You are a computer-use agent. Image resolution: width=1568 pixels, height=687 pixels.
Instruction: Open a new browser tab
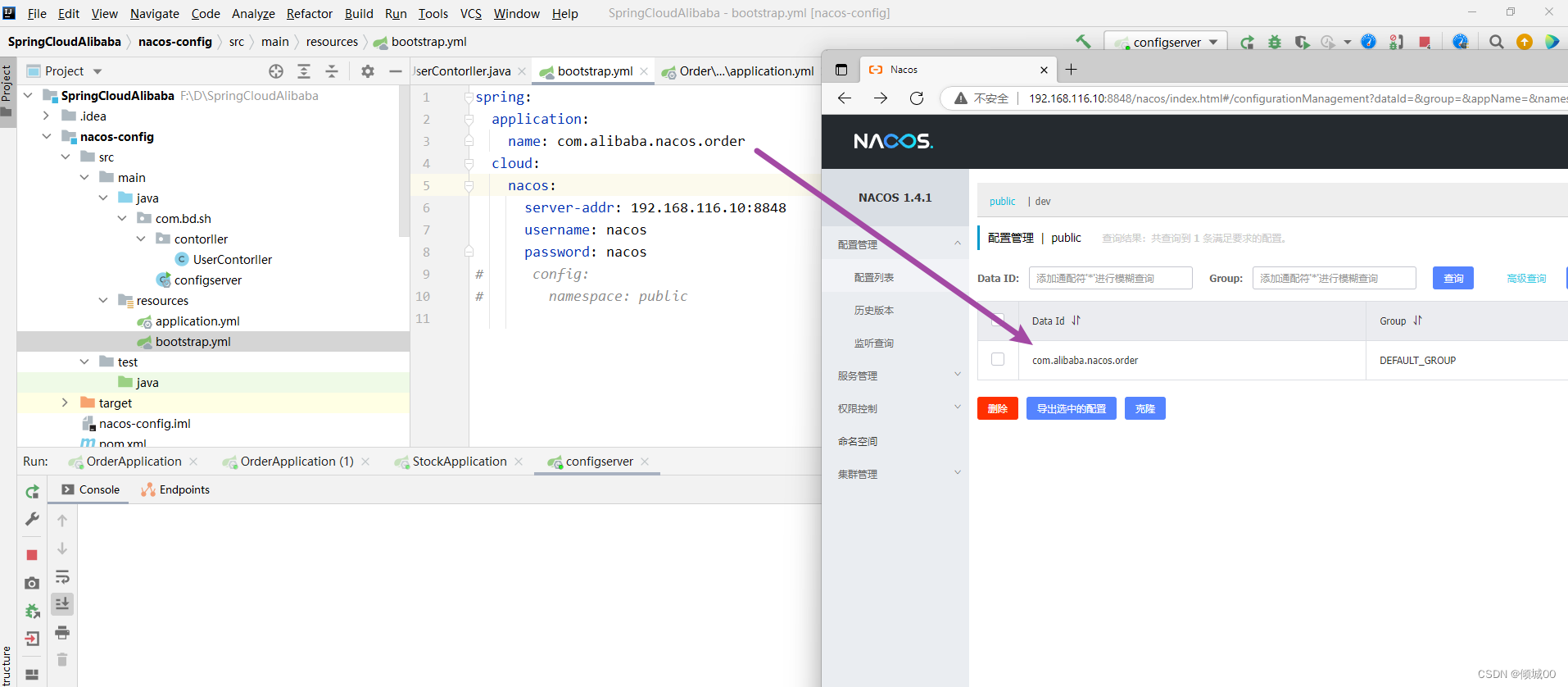(x=1071, y=70)
